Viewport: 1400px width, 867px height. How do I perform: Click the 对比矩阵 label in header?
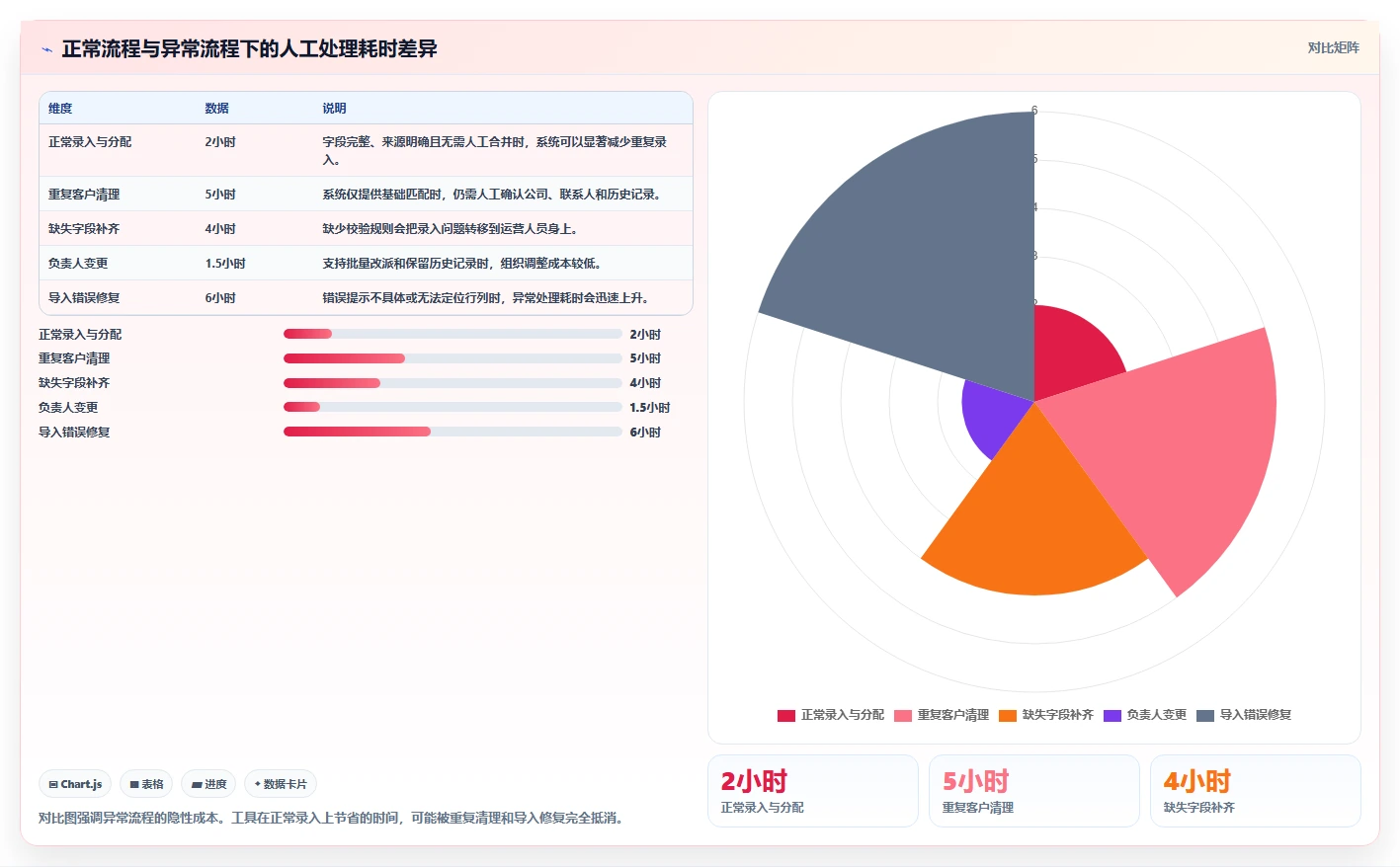click(x=1333, y=47)
